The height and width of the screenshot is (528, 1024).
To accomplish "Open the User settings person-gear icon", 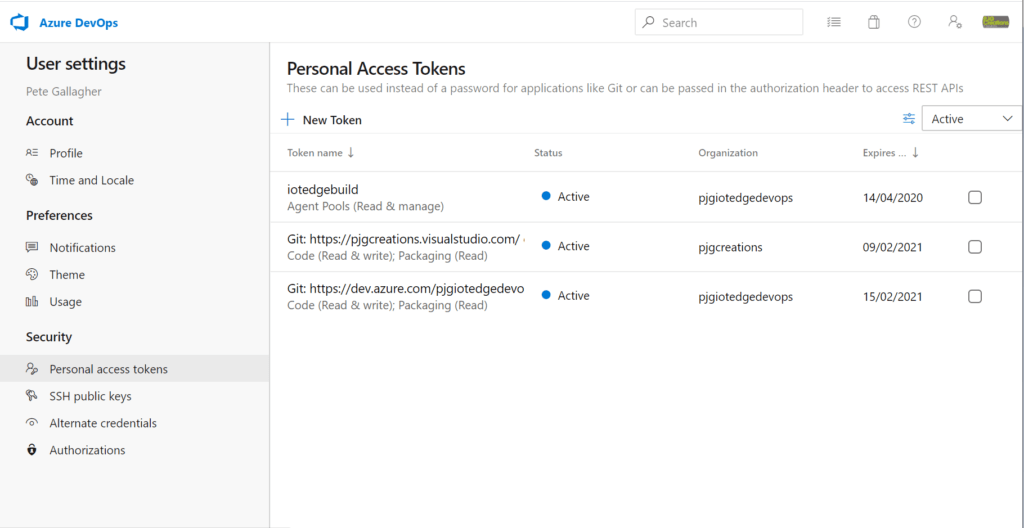I will pyautogui.click(x=954, y=22).
